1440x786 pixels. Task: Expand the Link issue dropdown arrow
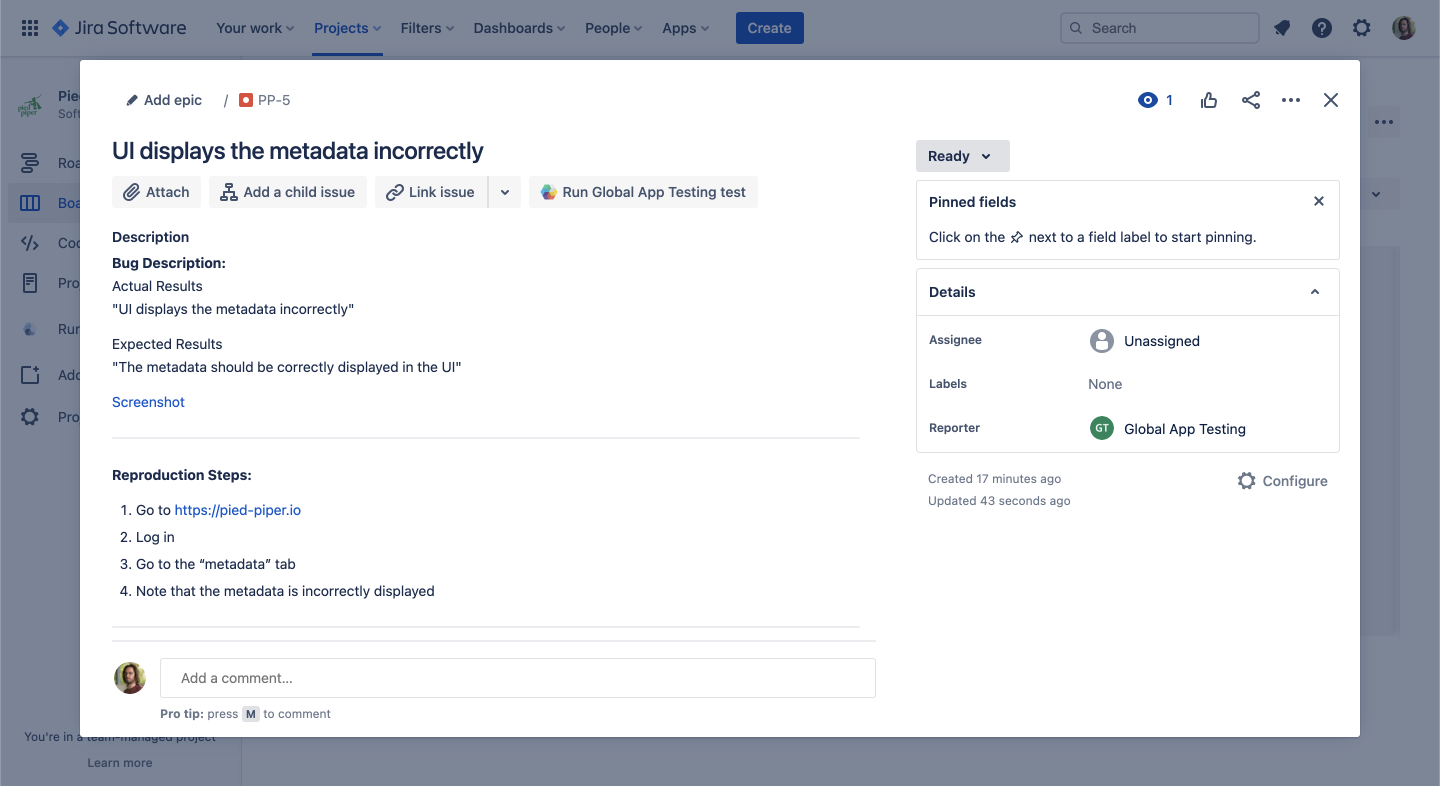pos(505,192)
